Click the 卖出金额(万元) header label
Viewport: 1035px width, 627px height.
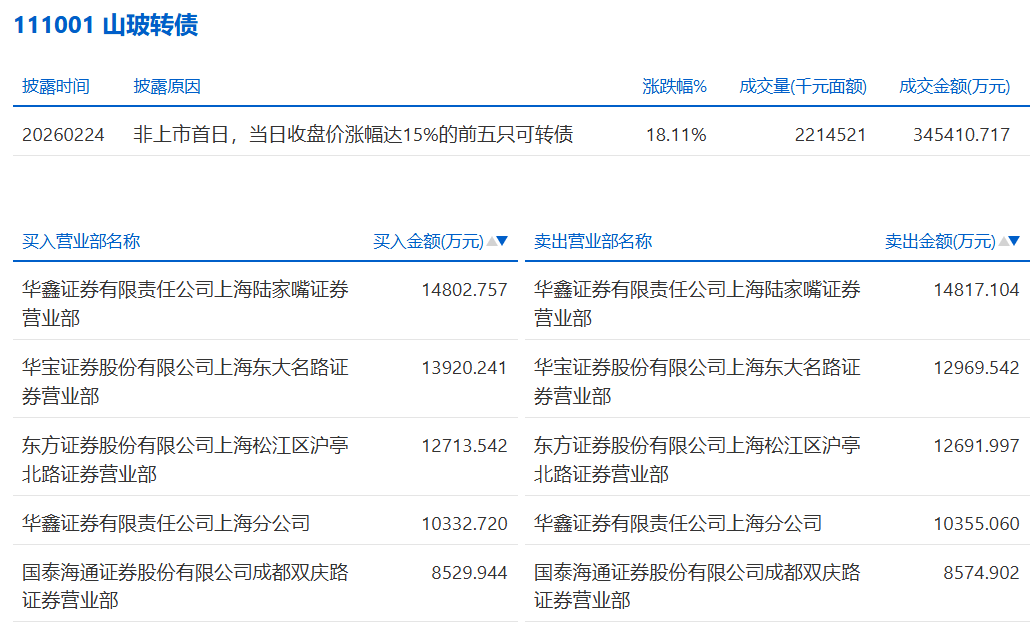(x=940, y=242)
